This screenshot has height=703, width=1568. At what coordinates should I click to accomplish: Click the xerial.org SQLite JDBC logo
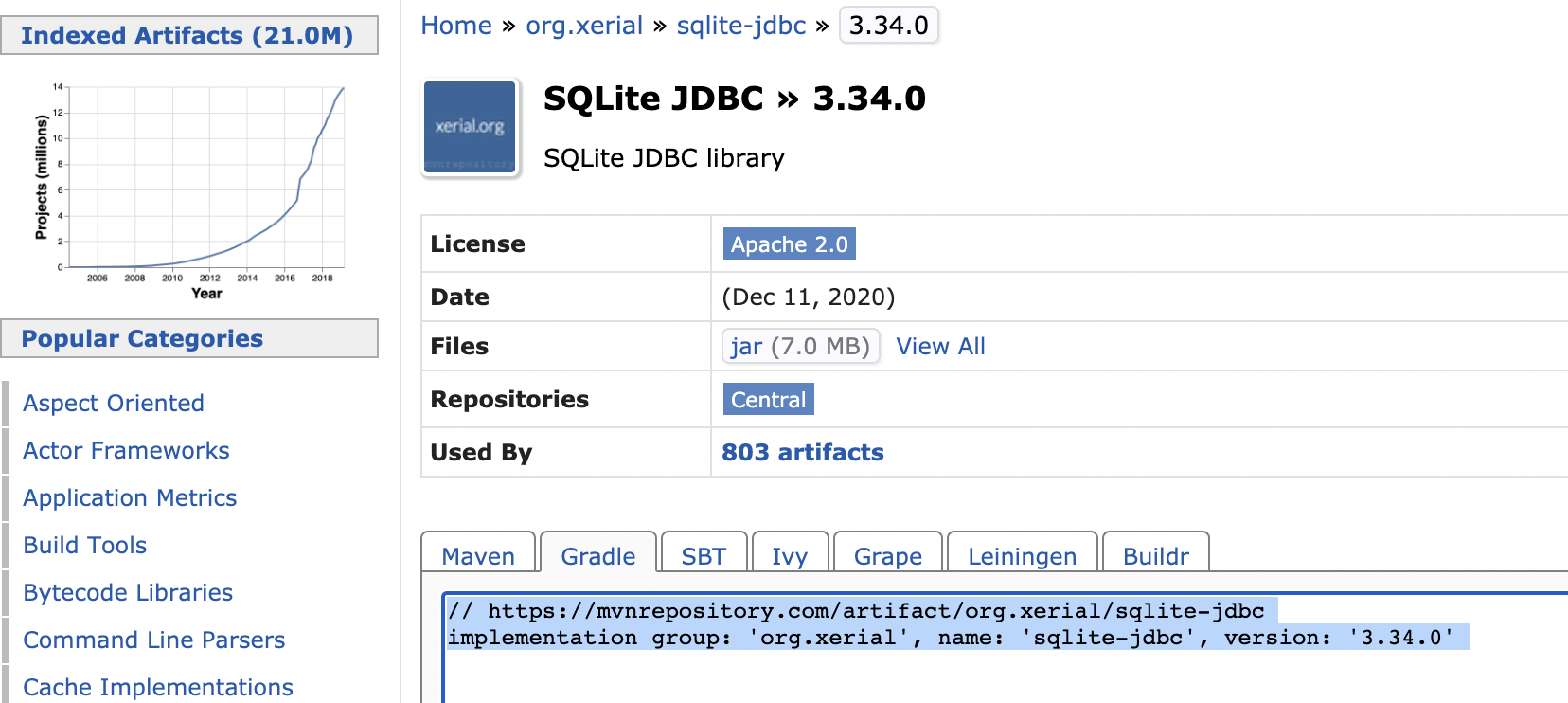point(470,127)
